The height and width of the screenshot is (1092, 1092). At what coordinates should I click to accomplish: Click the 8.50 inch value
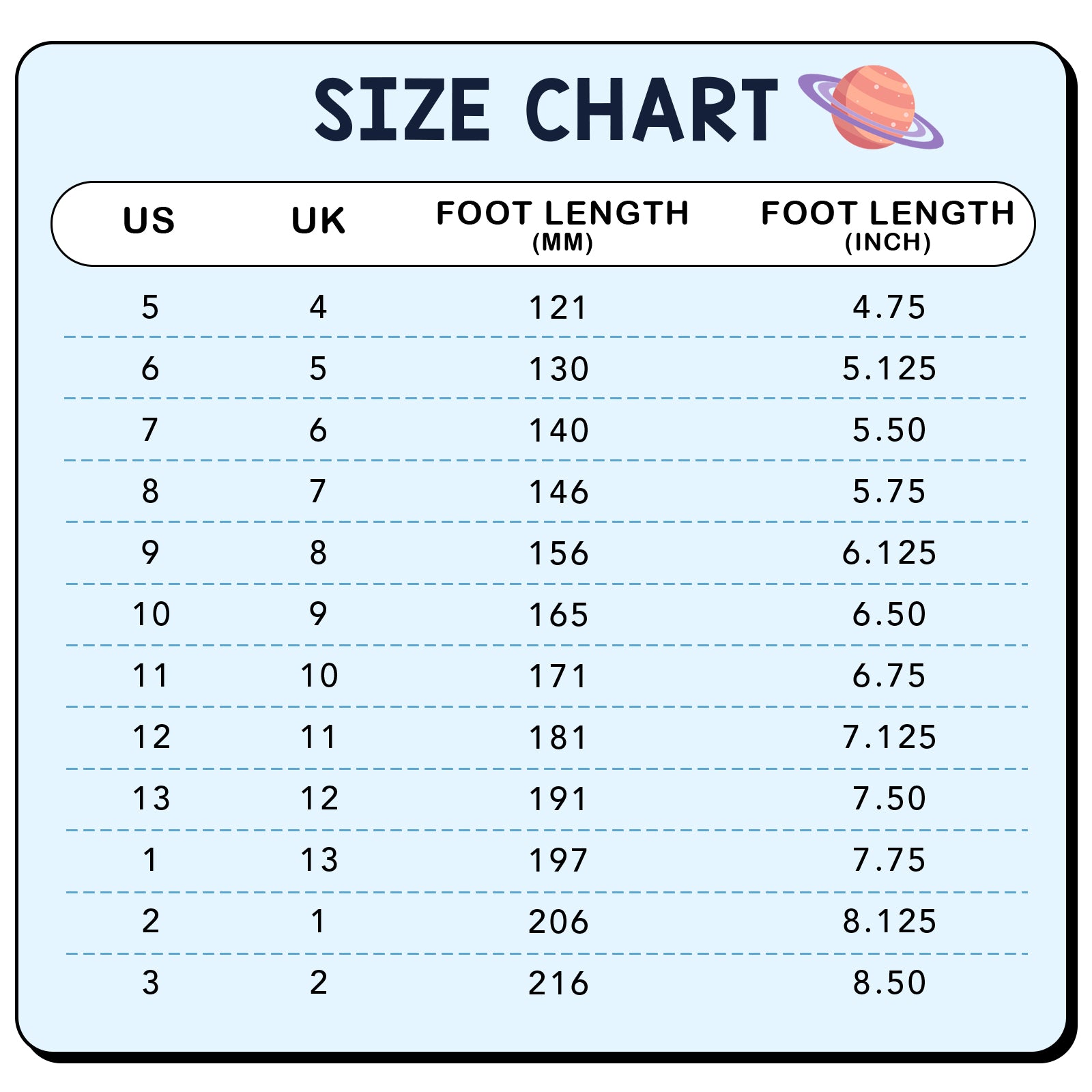pyautogui.click(x=889, y=983)
